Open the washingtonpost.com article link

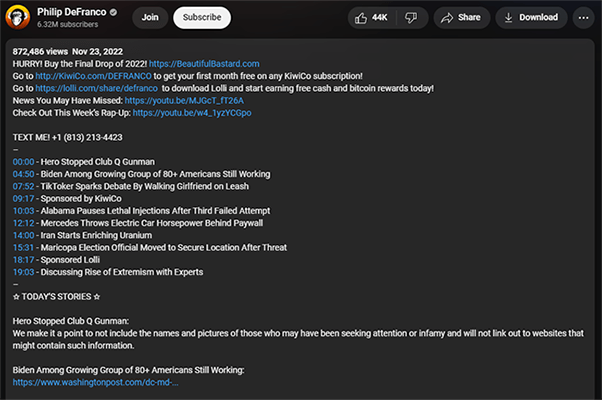(x=96, y=382)
